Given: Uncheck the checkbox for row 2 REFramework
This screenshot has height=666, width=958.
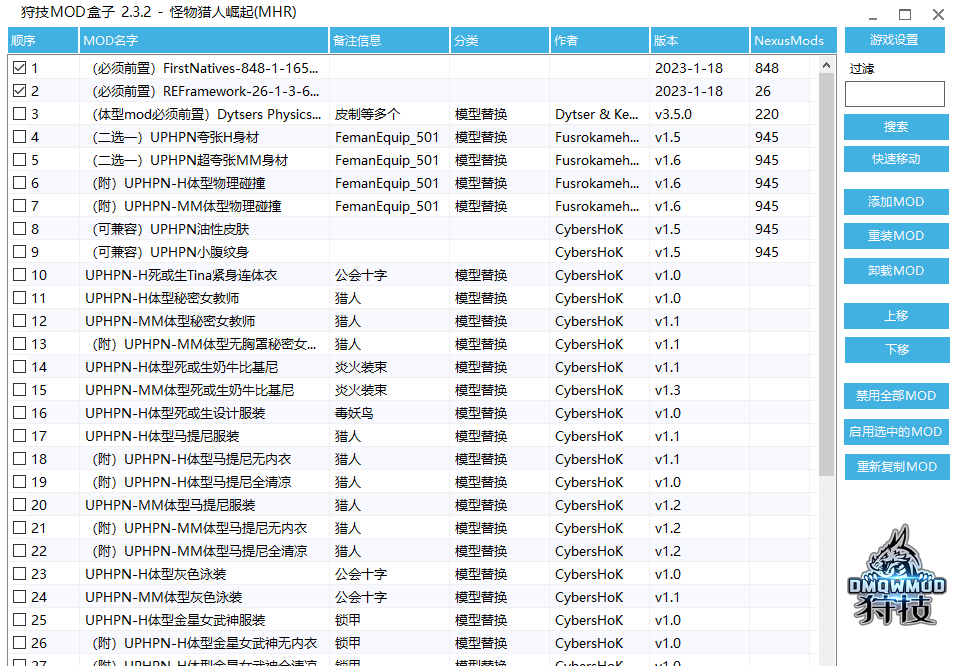Looking at the screenshot, I should click(20, 91).
